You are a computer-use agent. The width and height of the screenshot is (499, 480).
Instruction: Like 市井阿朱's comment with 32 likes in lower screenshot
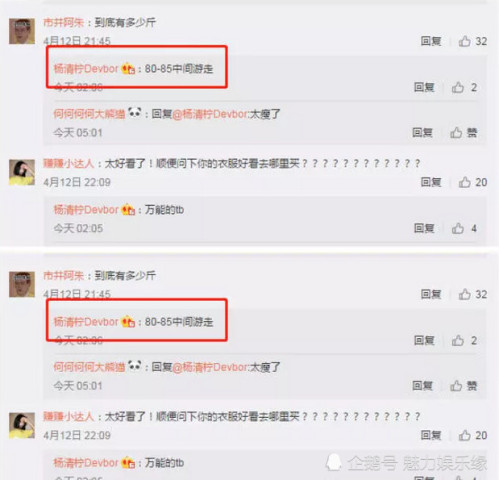(465, 294)
